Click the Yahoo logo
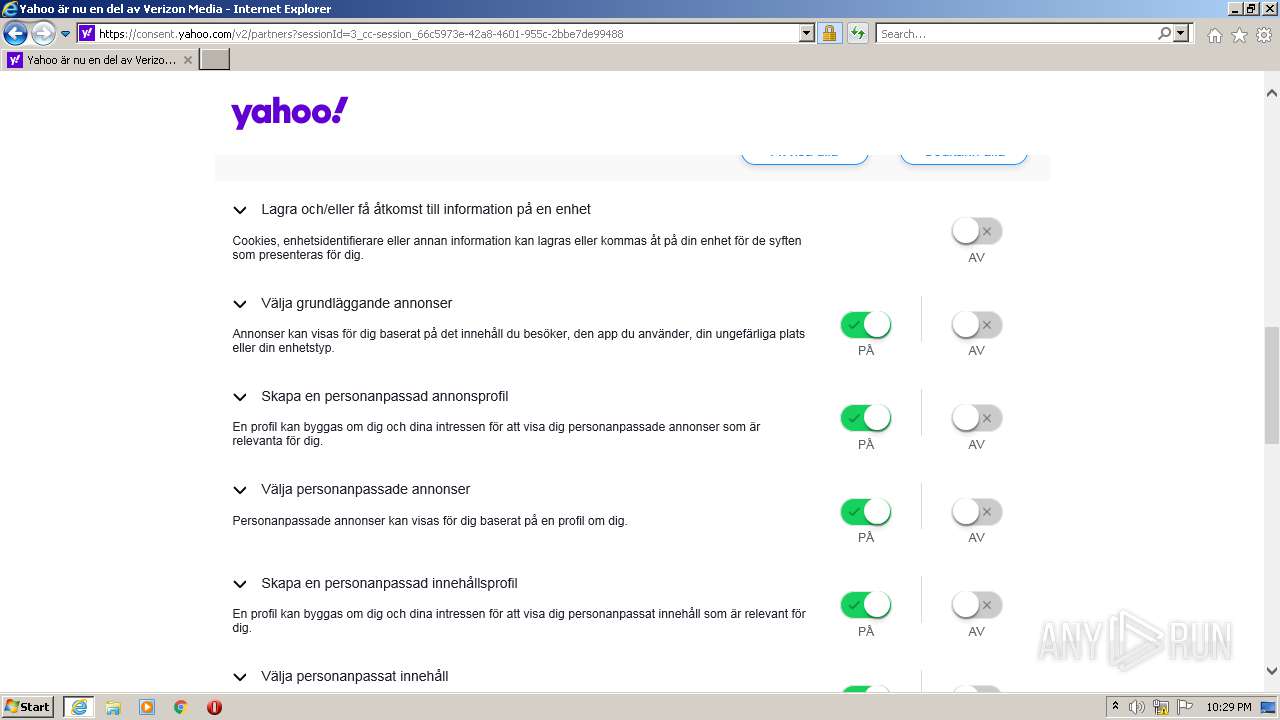Viewport: 1280px width, 720px height. pyautogui.click(x=289, y=113)
